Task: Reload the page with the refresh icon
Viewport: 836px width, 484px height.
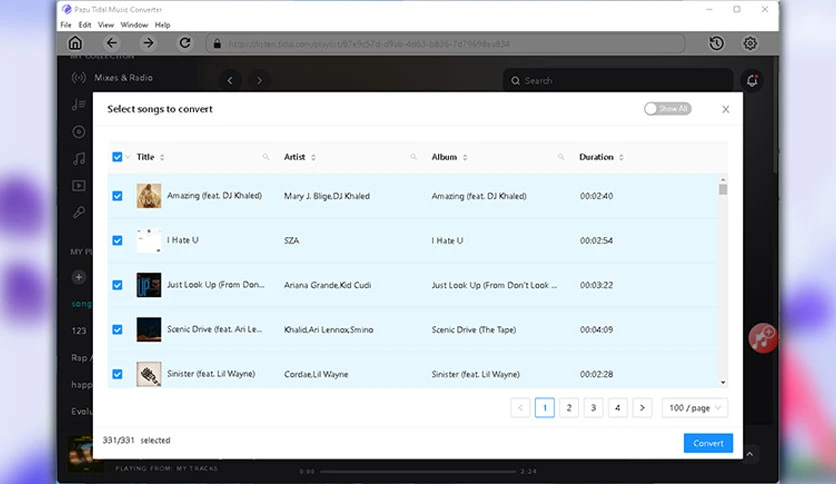Action: click(x=184, y=43)
